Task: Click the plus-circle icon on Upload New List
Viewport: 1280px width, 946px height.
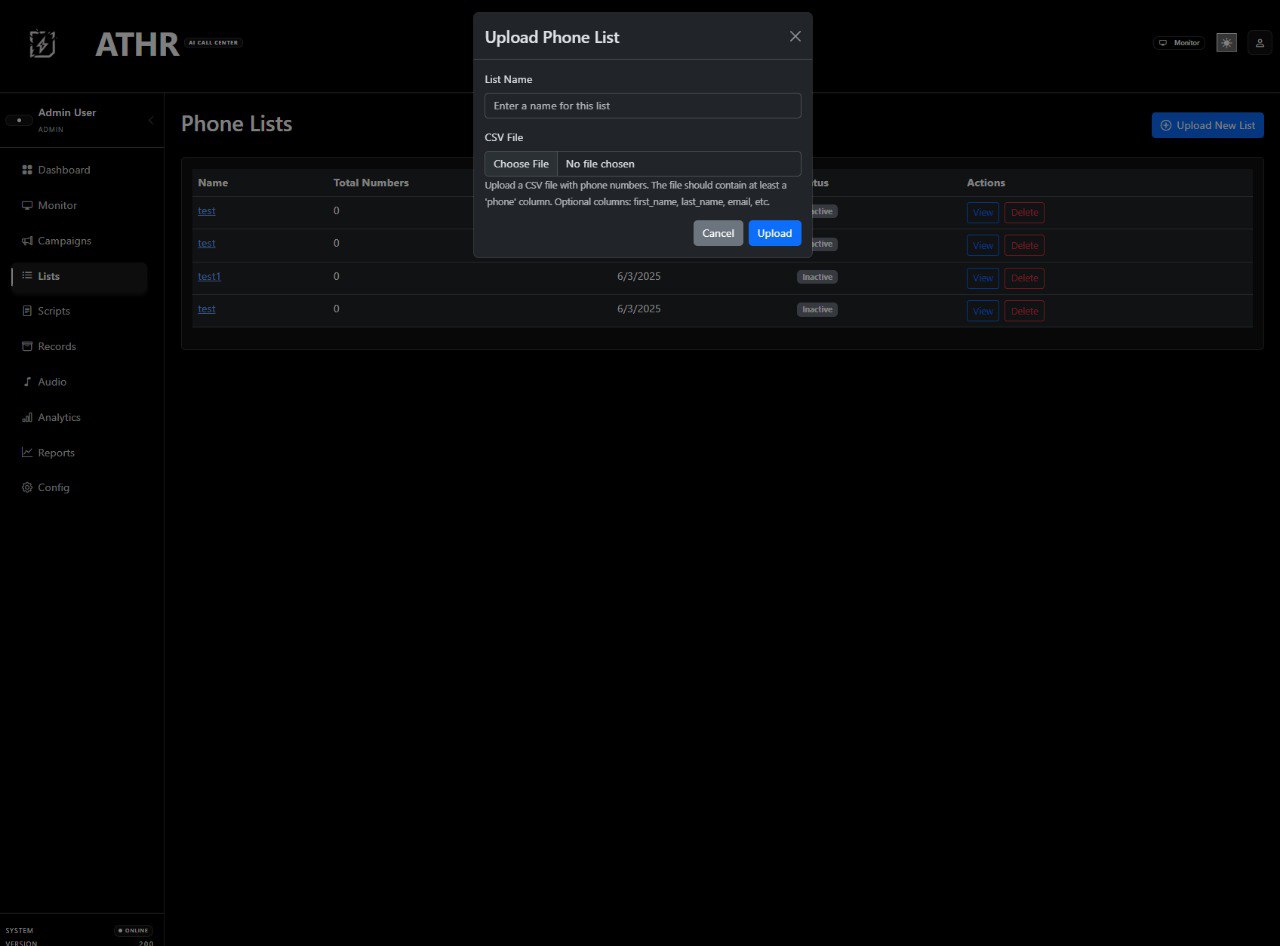Action: click(1165, 125)
